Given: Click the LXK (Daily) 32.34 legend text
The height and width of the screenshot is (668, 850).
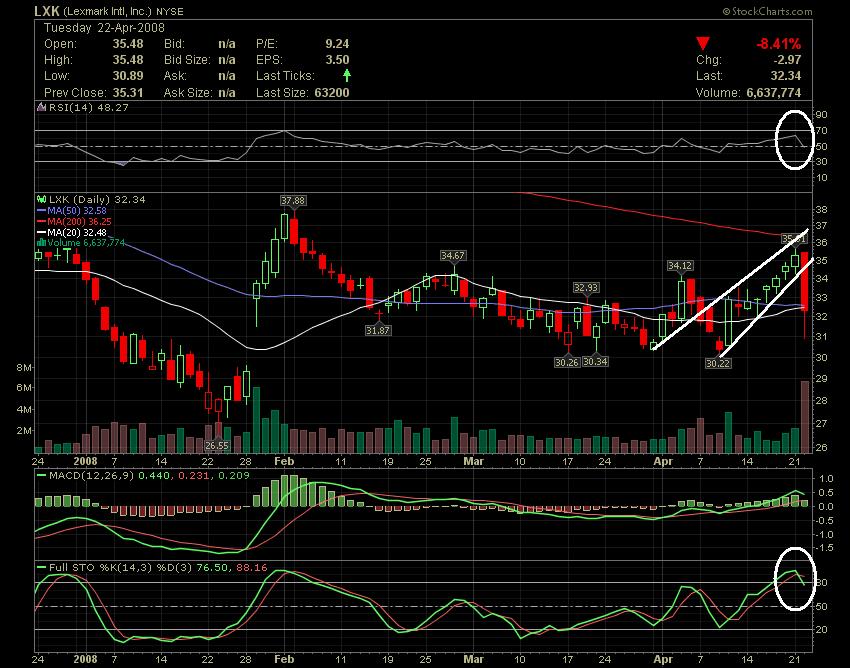Looking at the screenshot, I should [97, 200].
